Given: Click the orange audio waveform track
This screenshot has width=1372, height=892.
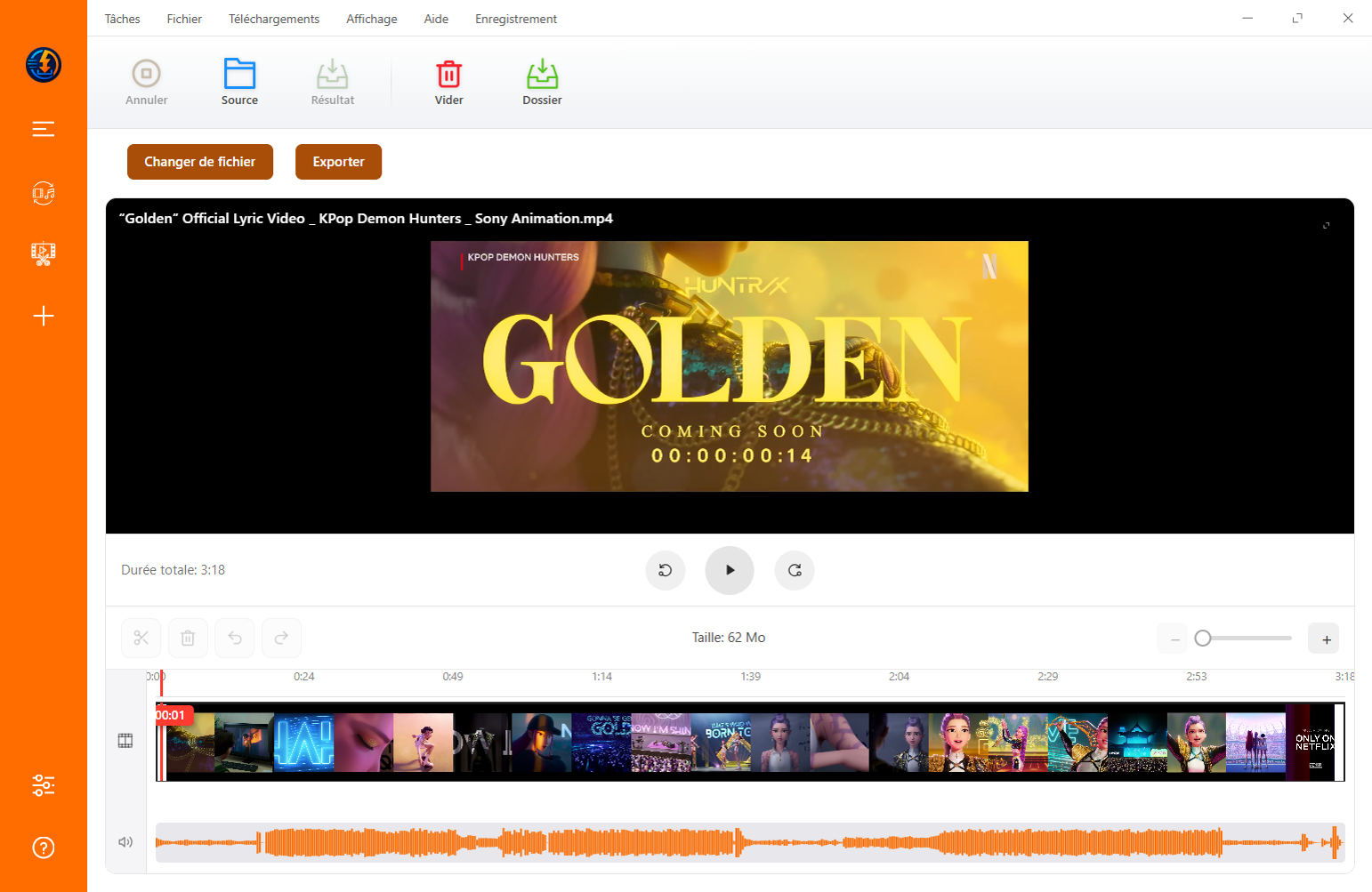Looking at the screenshot, I should [x=749, y=842].
